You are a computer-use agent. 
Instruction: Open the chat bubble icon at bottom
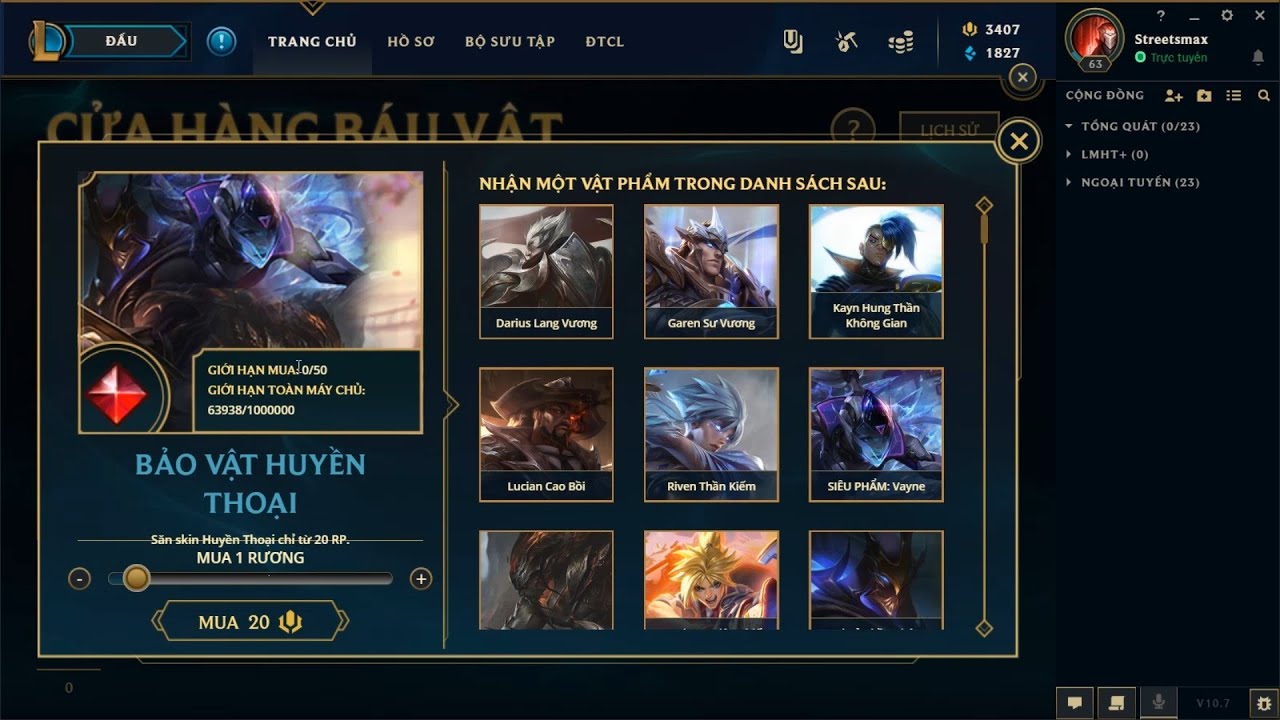(x=1075, y=702)
